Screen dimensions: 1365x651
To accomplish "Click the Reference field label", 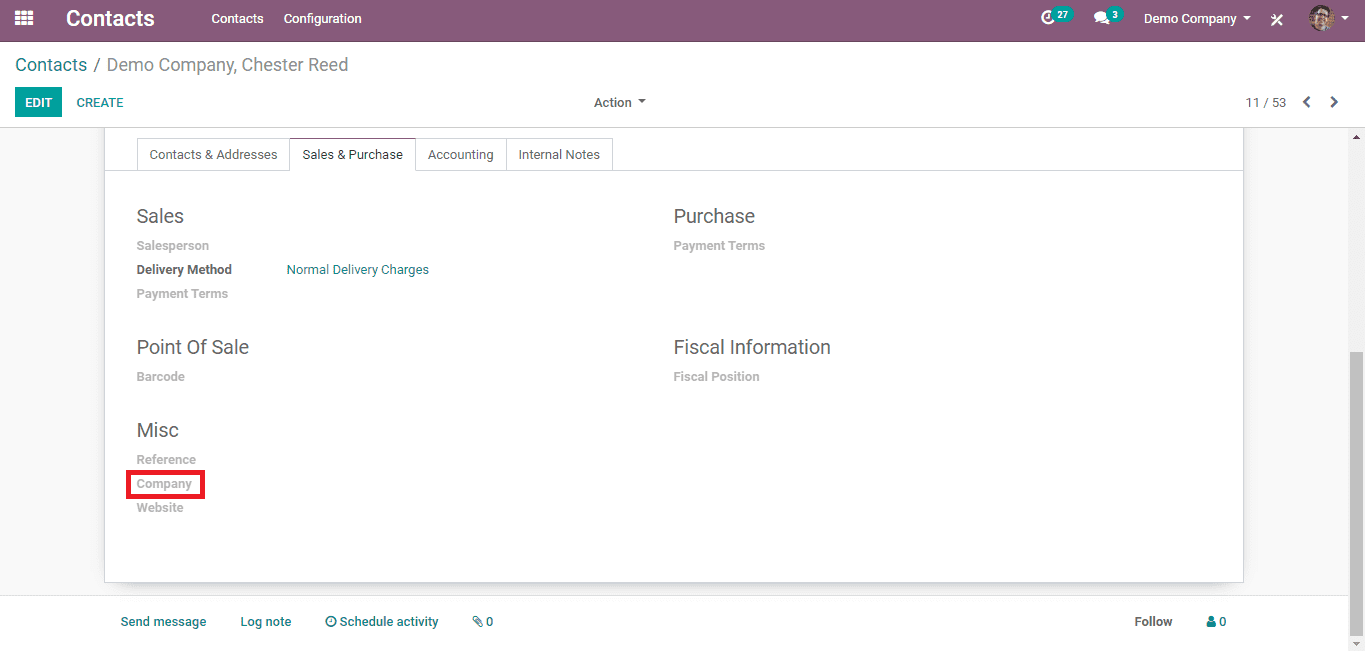I will tap(166, 460).
